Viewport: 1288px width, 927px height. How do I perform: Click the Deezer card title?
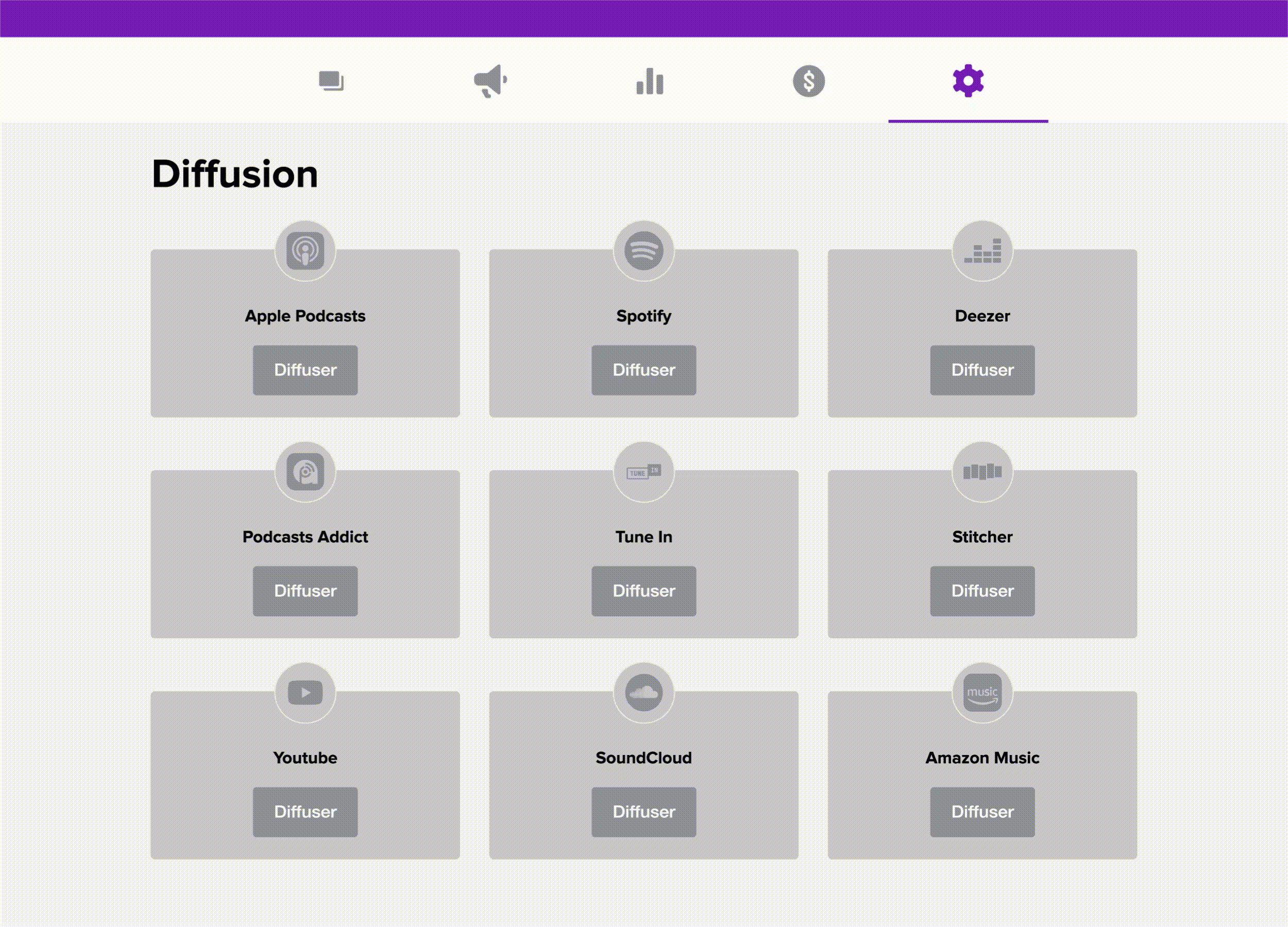982,316
